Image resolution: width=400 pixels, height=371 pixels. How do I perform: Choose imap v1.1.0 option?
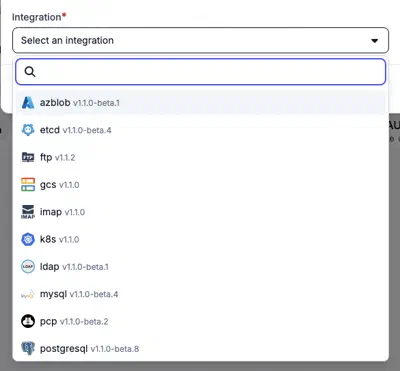[201, 212]
